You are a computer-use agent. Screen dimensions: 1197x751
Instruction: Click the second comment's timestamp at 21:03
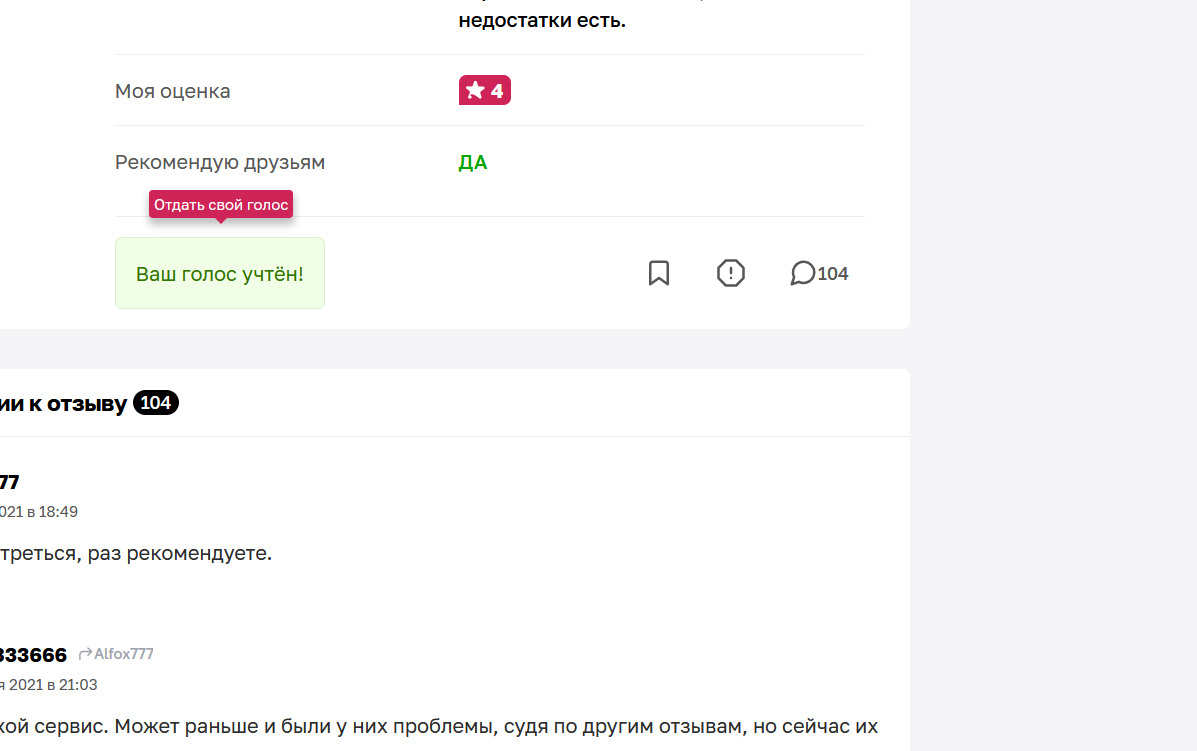click(x=49, y=685)
